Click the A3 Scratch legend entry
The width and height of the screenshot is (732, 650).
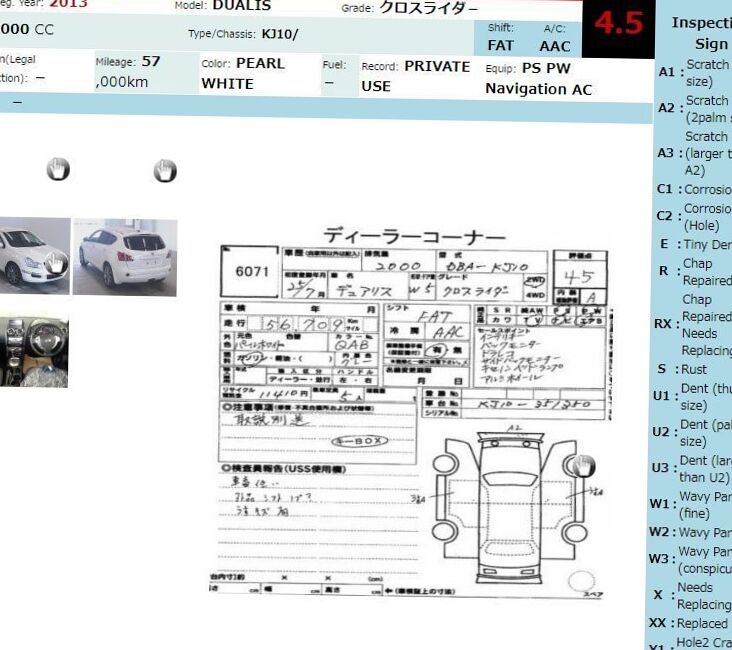[694, 153]
